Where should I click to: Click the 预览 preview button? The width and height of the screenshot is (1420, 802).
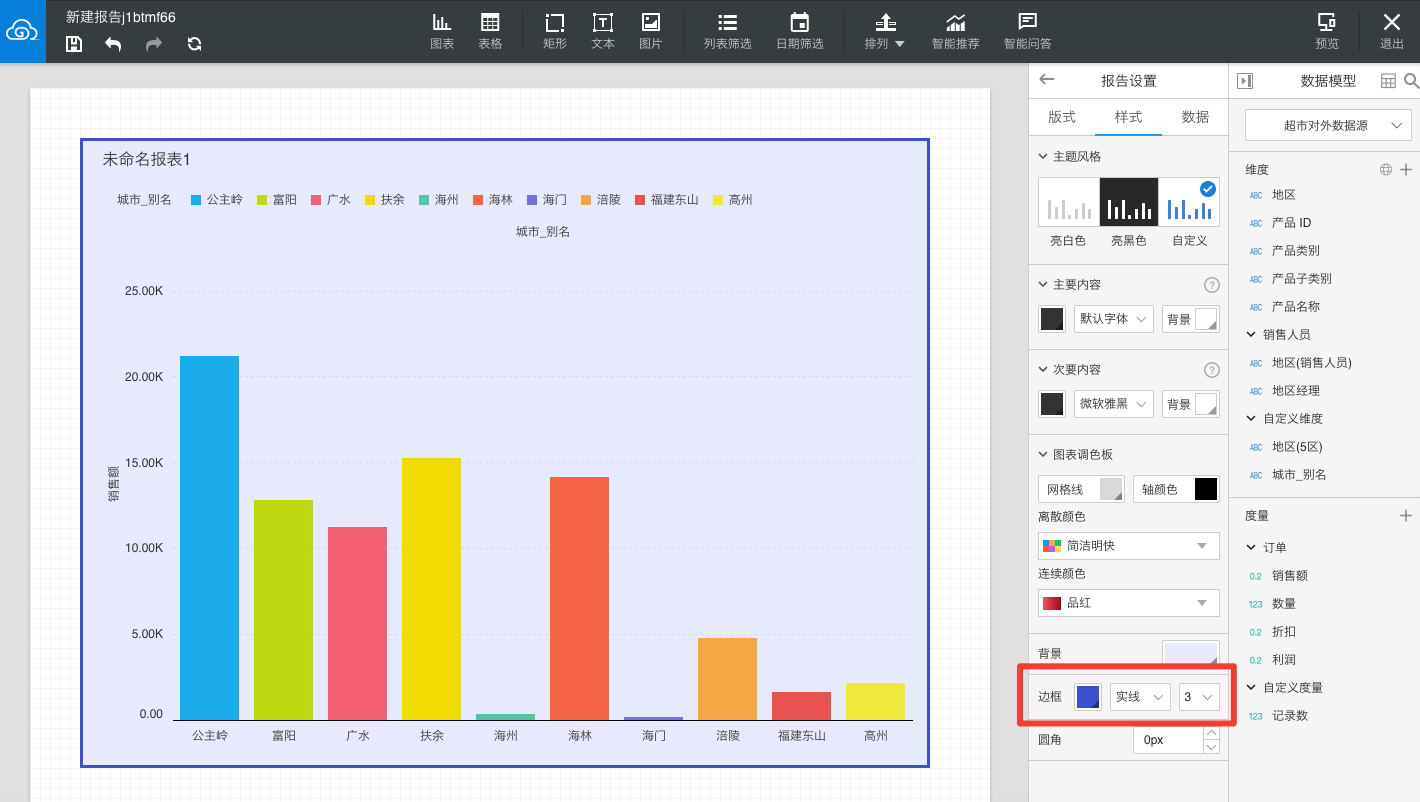pos(1327,31)
